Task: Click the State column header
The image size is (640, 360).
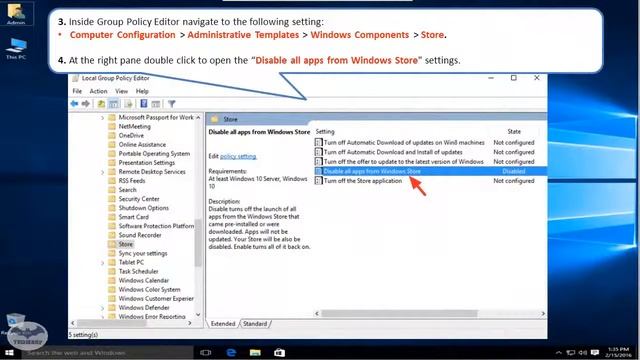Action: click(514, 131)
